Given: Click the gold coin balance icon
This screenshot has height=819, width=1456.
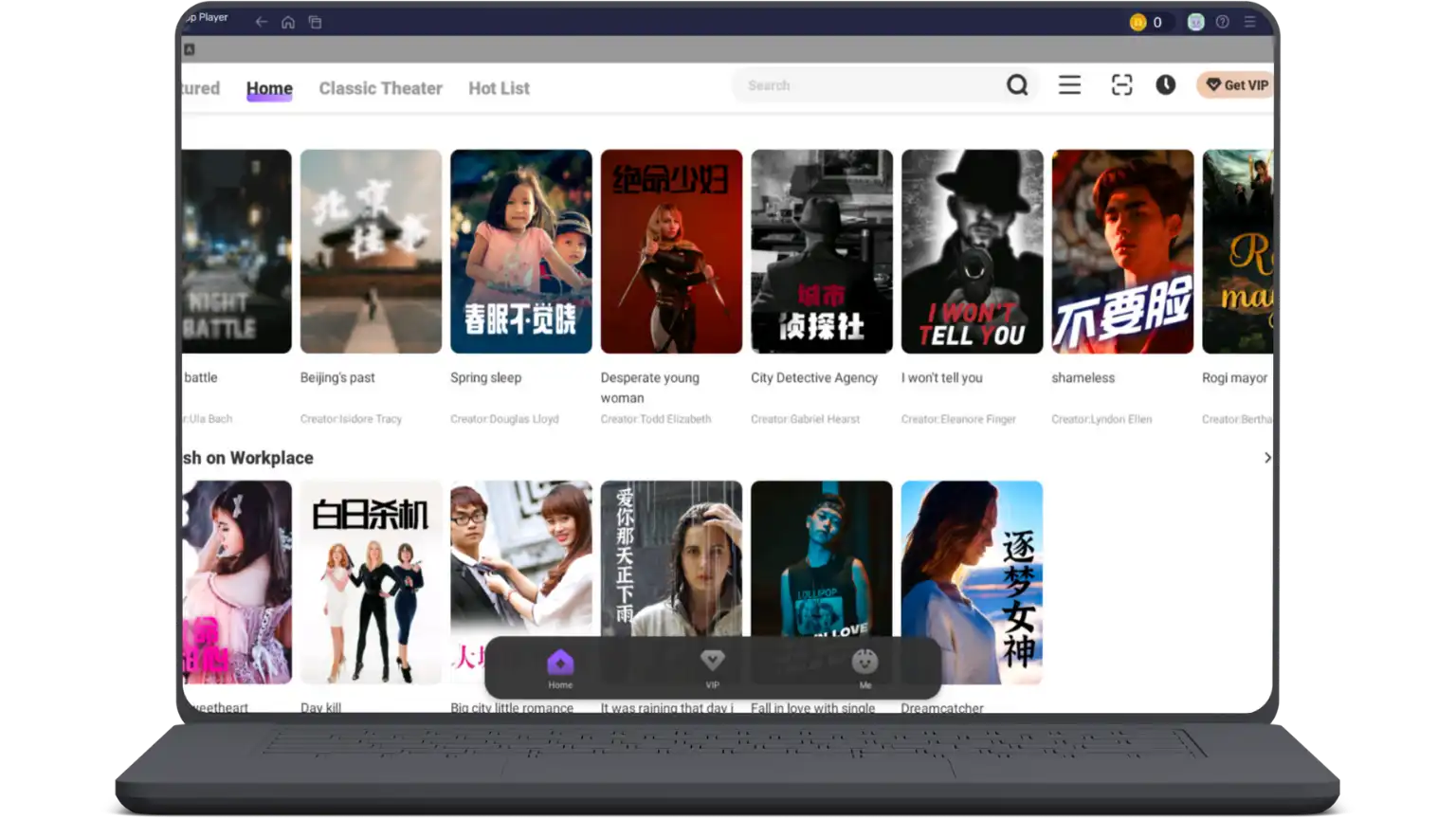Looking at the screenshot, I should [x=1138, y=22].
